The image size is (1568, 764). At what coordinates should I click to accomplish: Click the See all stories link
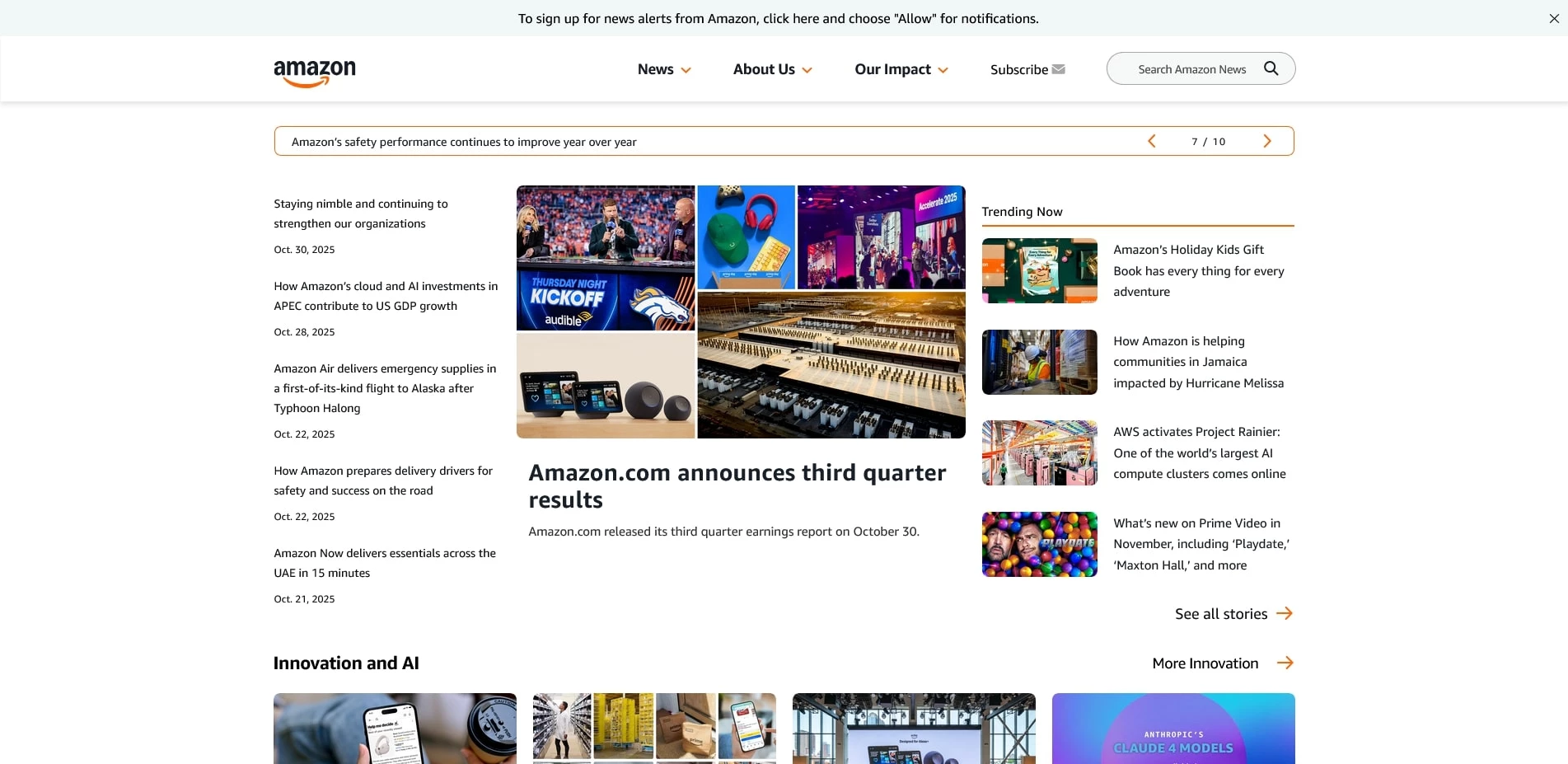coord(1220,613)
